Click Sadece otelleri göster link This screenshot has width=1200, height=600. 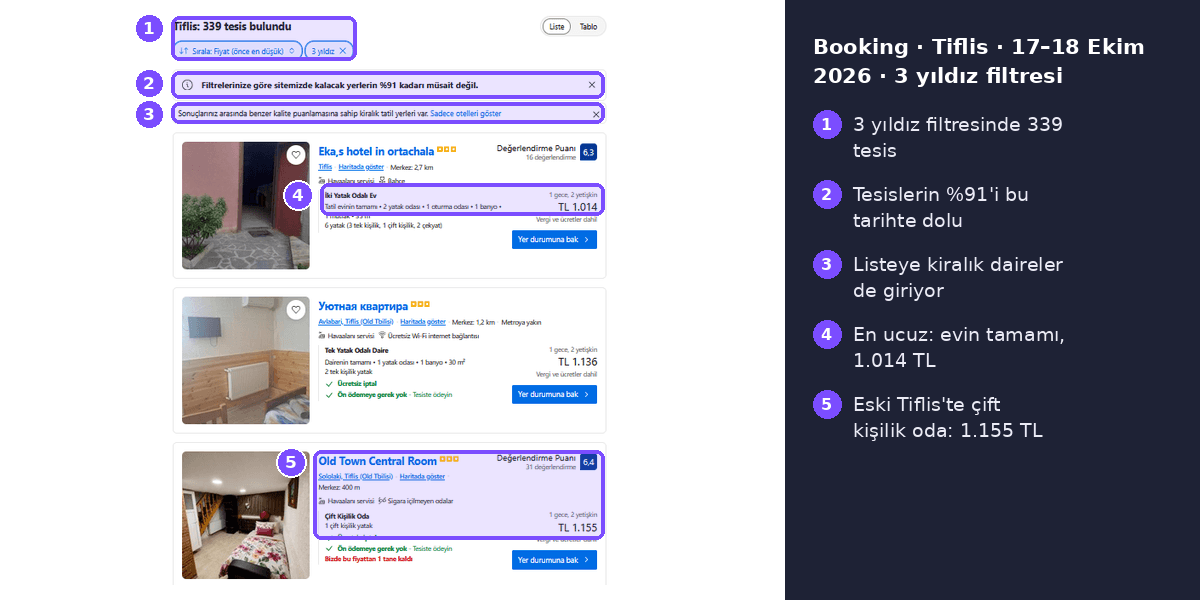pyautogui.click(x=466, y=114)
